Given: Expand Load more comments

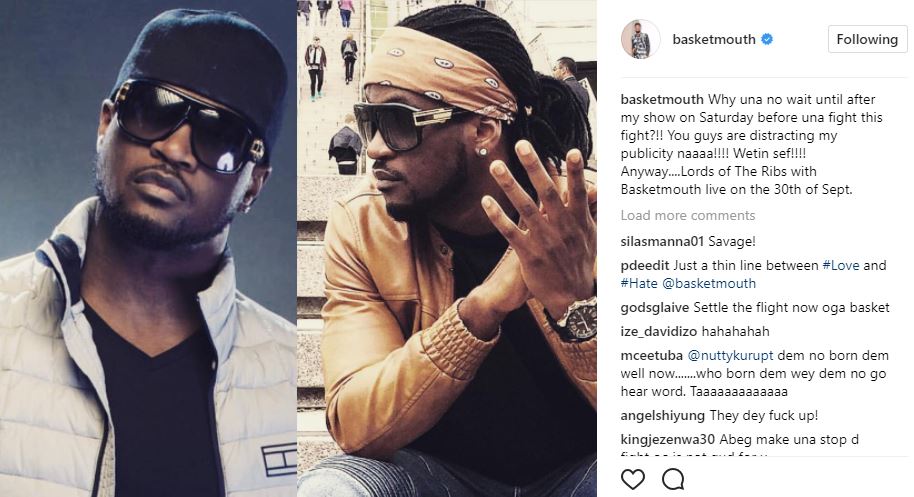Looking at the screenshot, I should (x=688, y=215).
